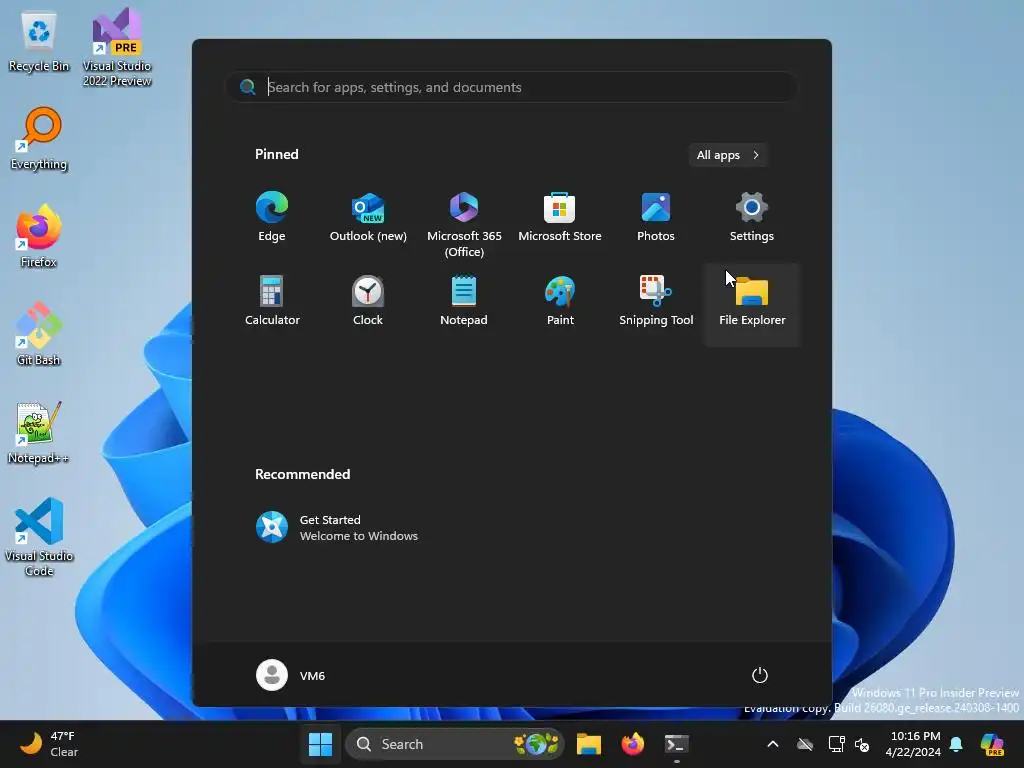Select Visual Studio 2022 Preview desktop shortcut
1024x768 pixels.
pos(117,47)
